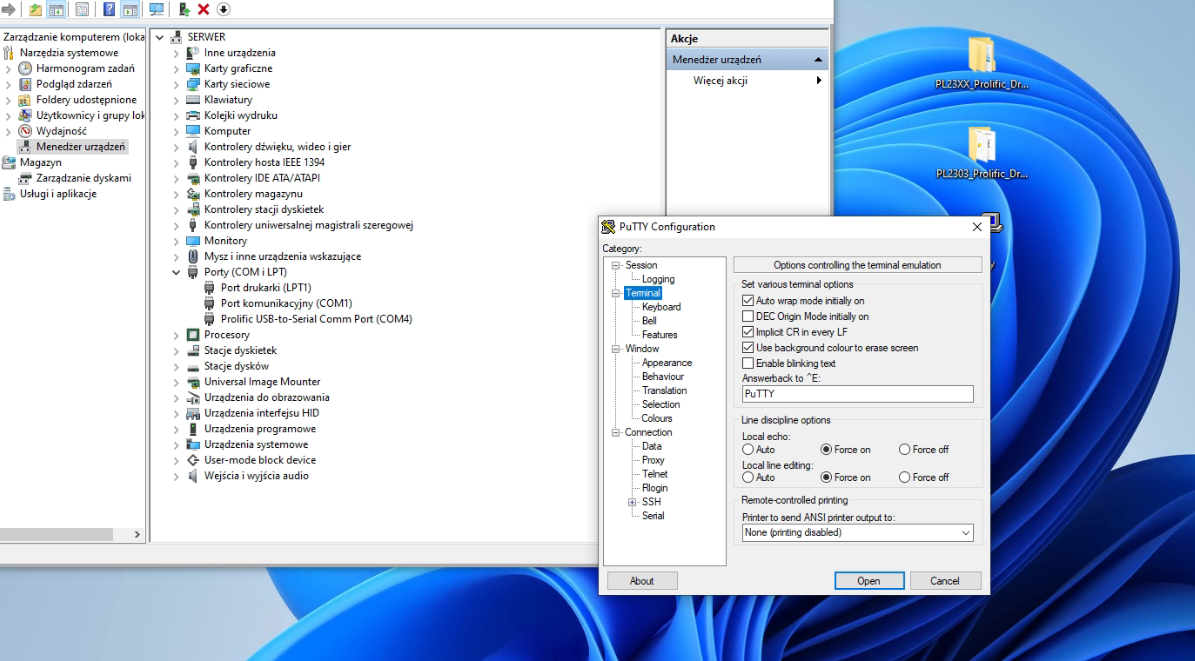
Task: Click the PuTTY icon in dialog title bar
Action: point(608,226)
